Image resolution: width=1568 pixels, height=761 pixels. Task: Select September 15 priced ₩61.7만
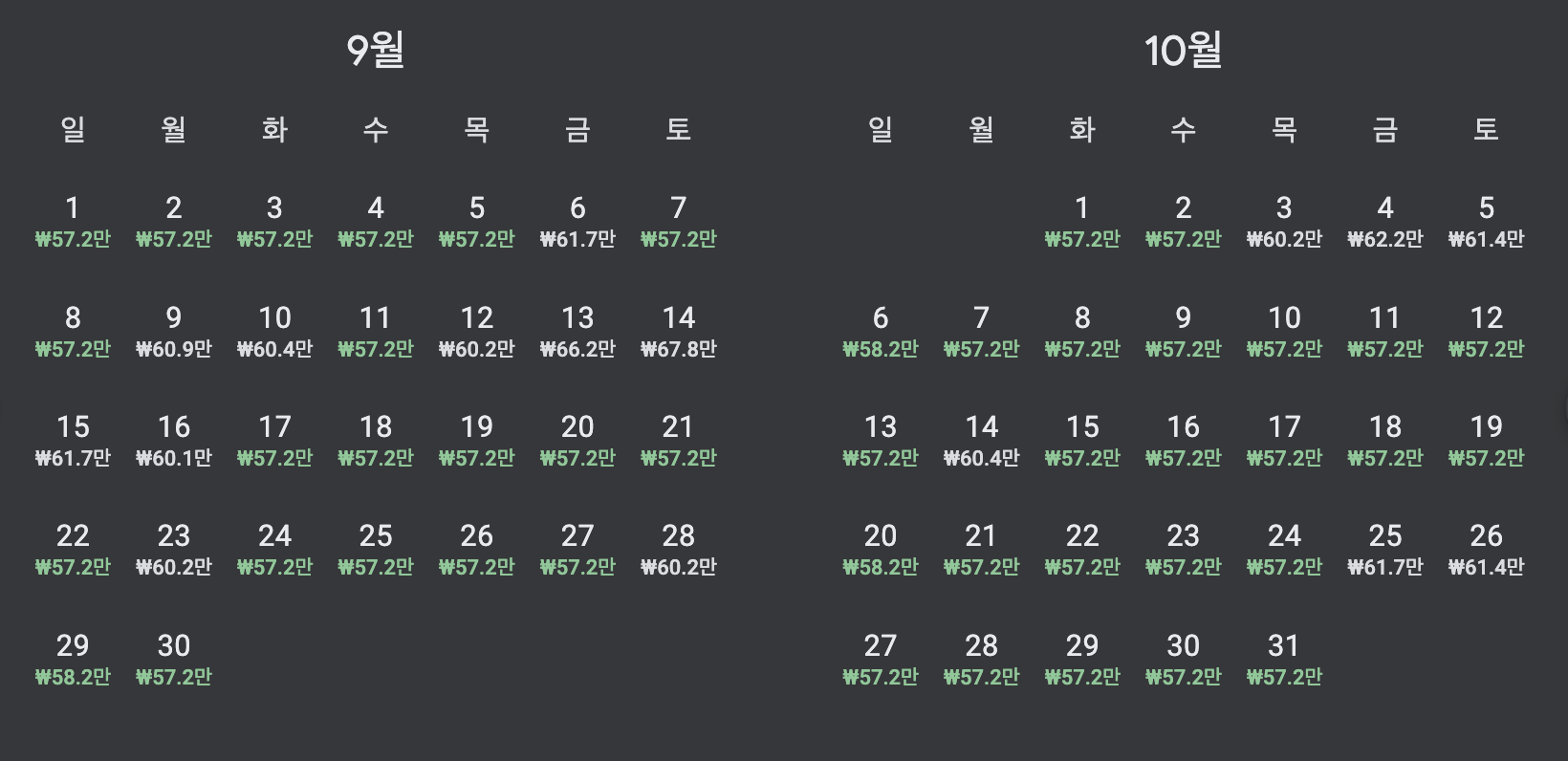73,439
